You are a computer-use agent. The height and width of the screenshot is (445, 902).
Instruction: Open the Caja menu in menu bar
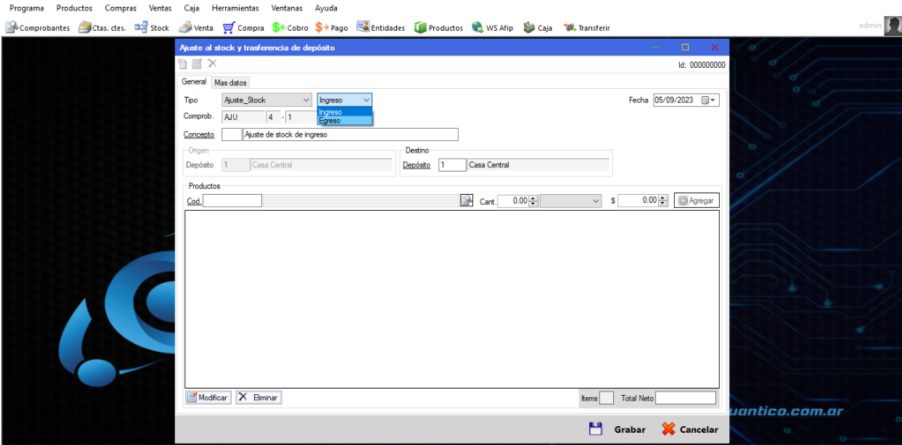[192, 9]
